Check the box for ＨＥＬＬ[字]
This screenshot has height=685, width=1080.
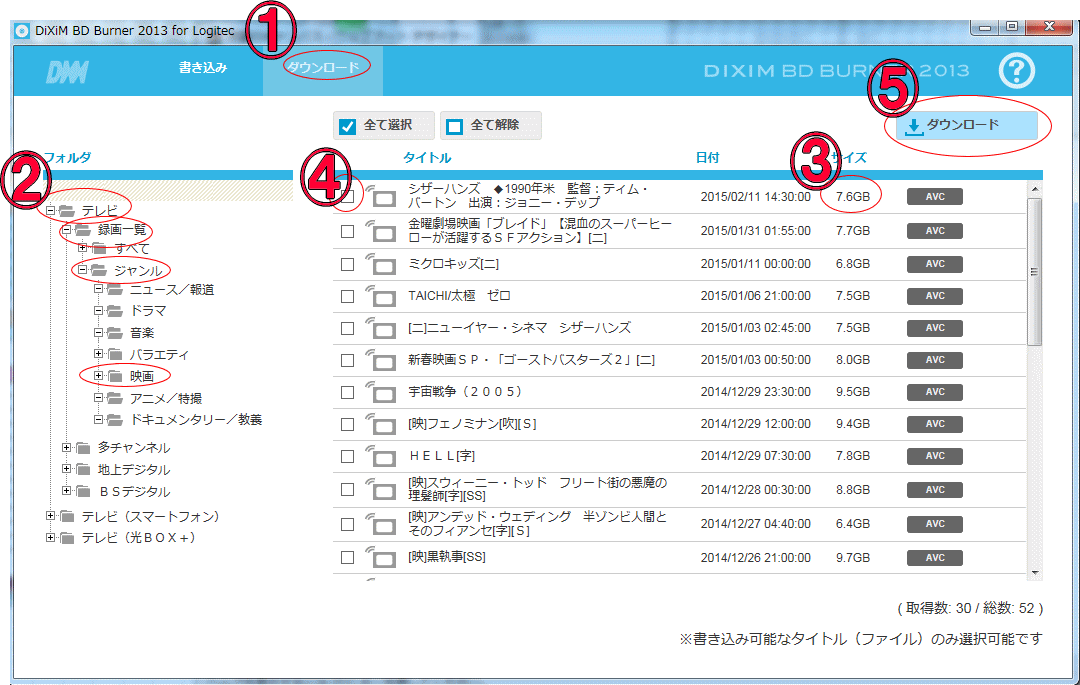pyautogui.click(x=348, y=456)
